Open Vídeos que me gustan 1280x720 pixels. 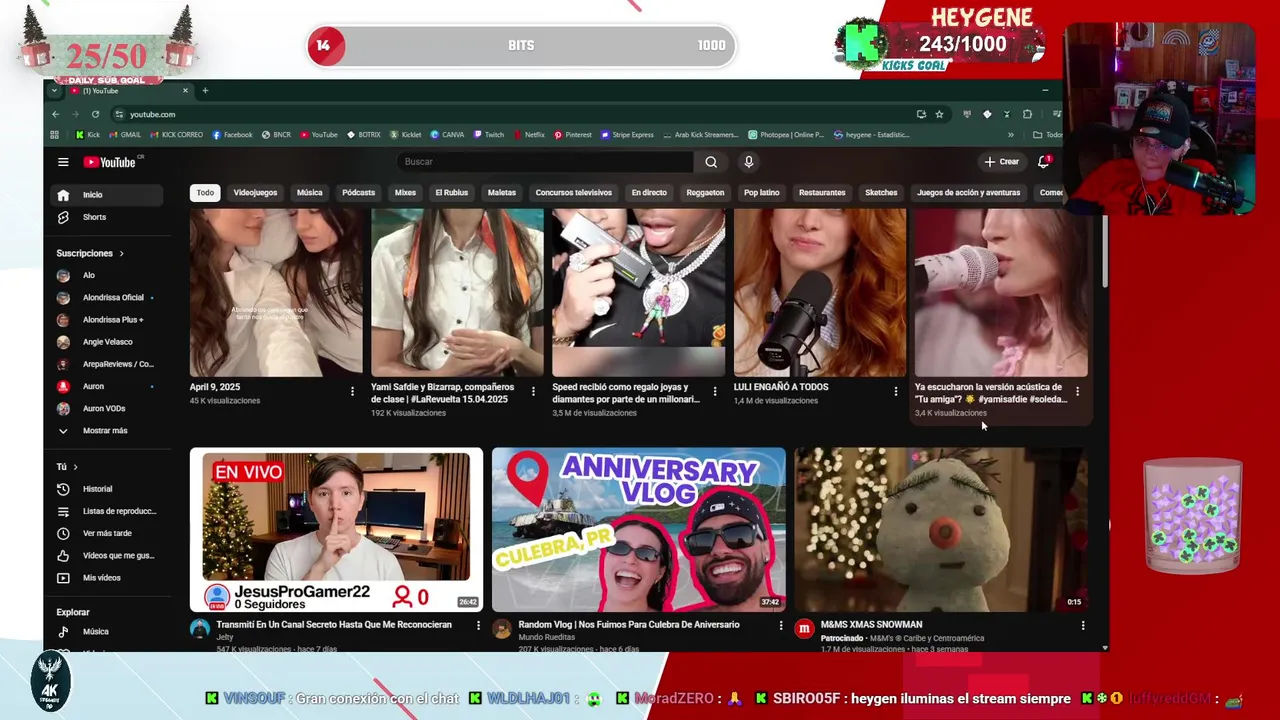pyautogui.click(x=106, y=555)
